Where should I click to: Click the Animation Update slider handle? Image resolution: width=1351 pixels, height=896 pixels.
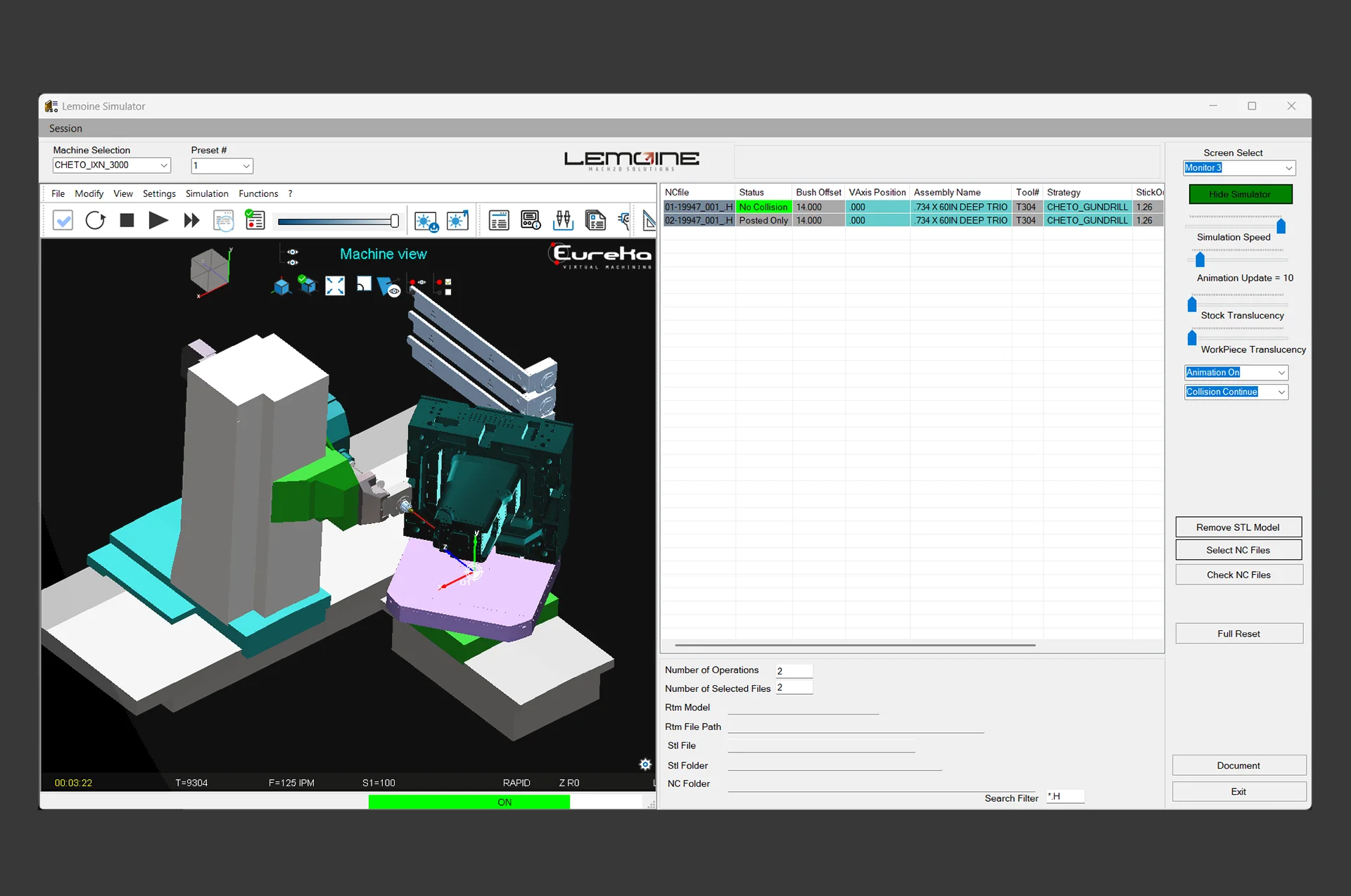pos(1200,260)
